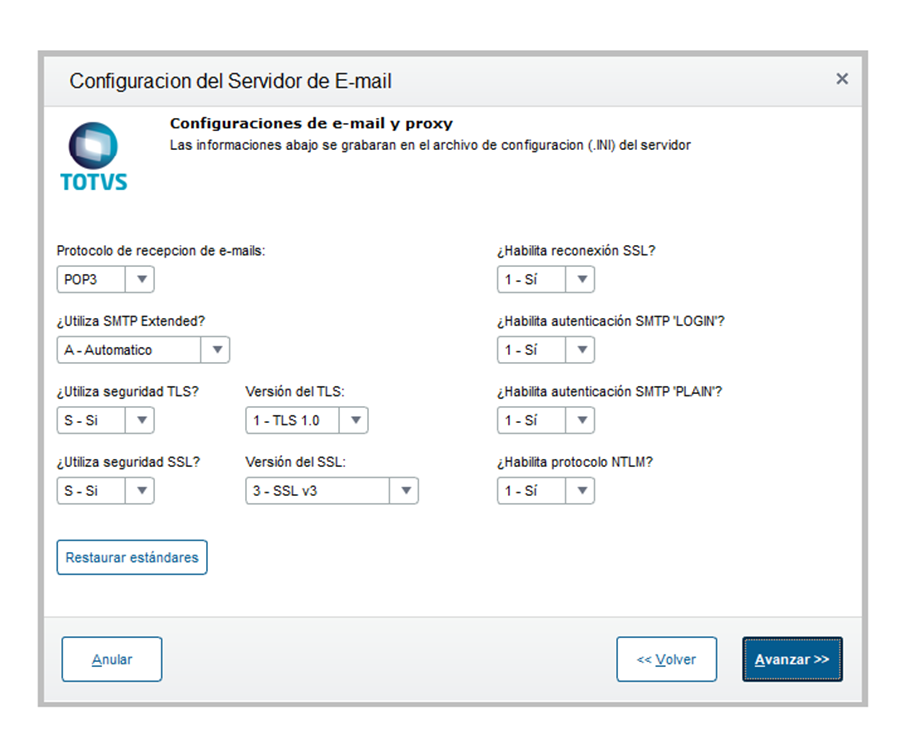Click the 'Restaurar estándares' button
The image size is (921, 741).
click(131, 557)
